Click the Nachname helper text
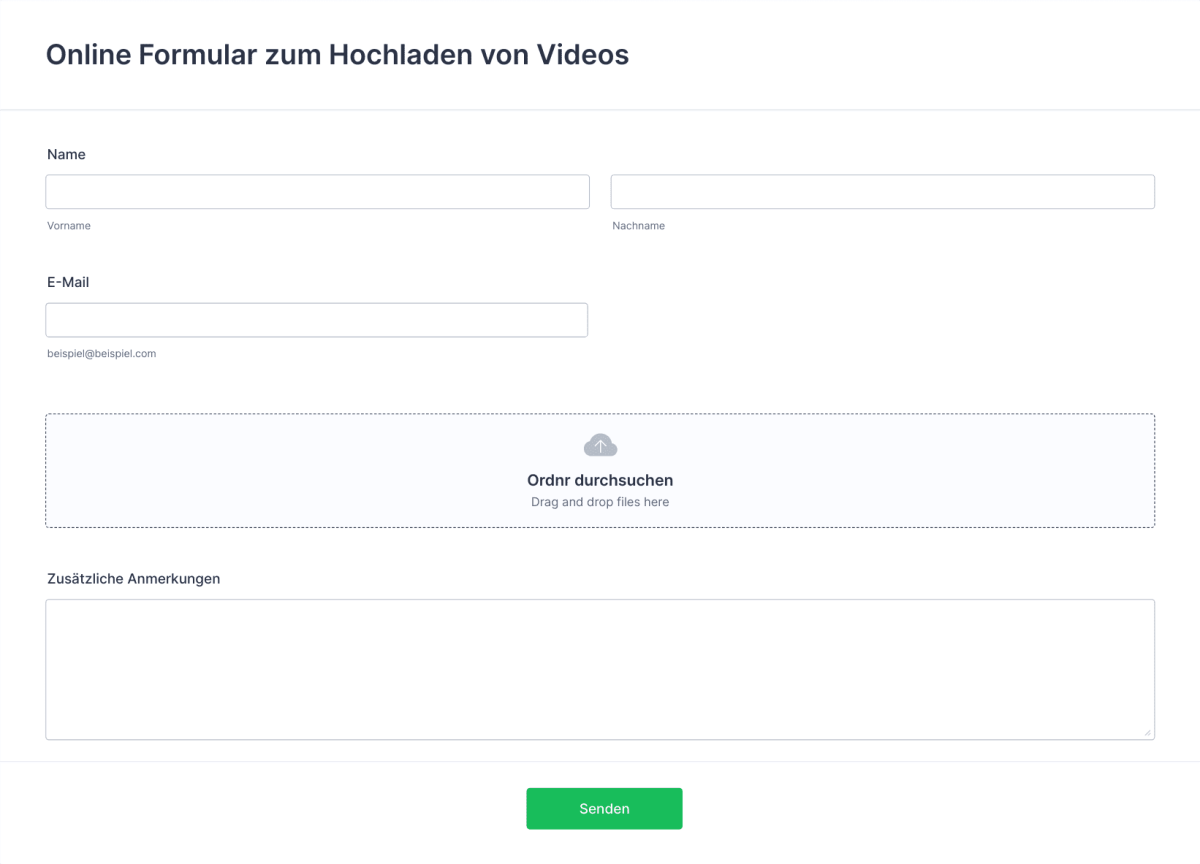This screenshot has width=1200, height=864. click(x=638, y=225)
